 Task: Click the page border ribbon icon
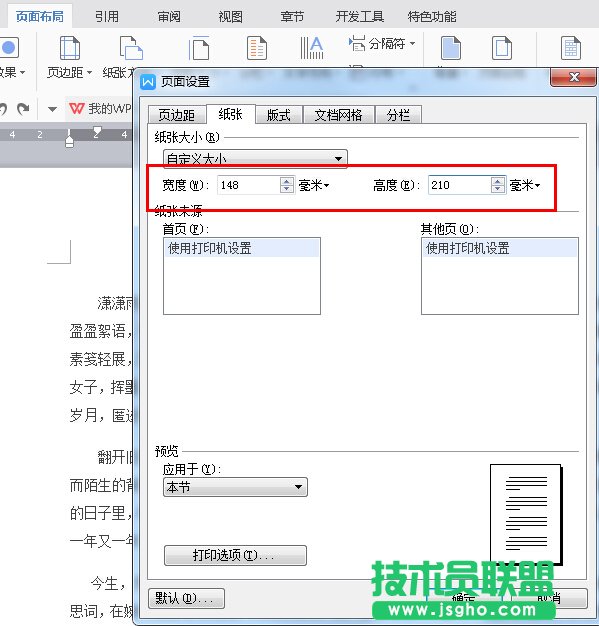click(x=502, y=48)
